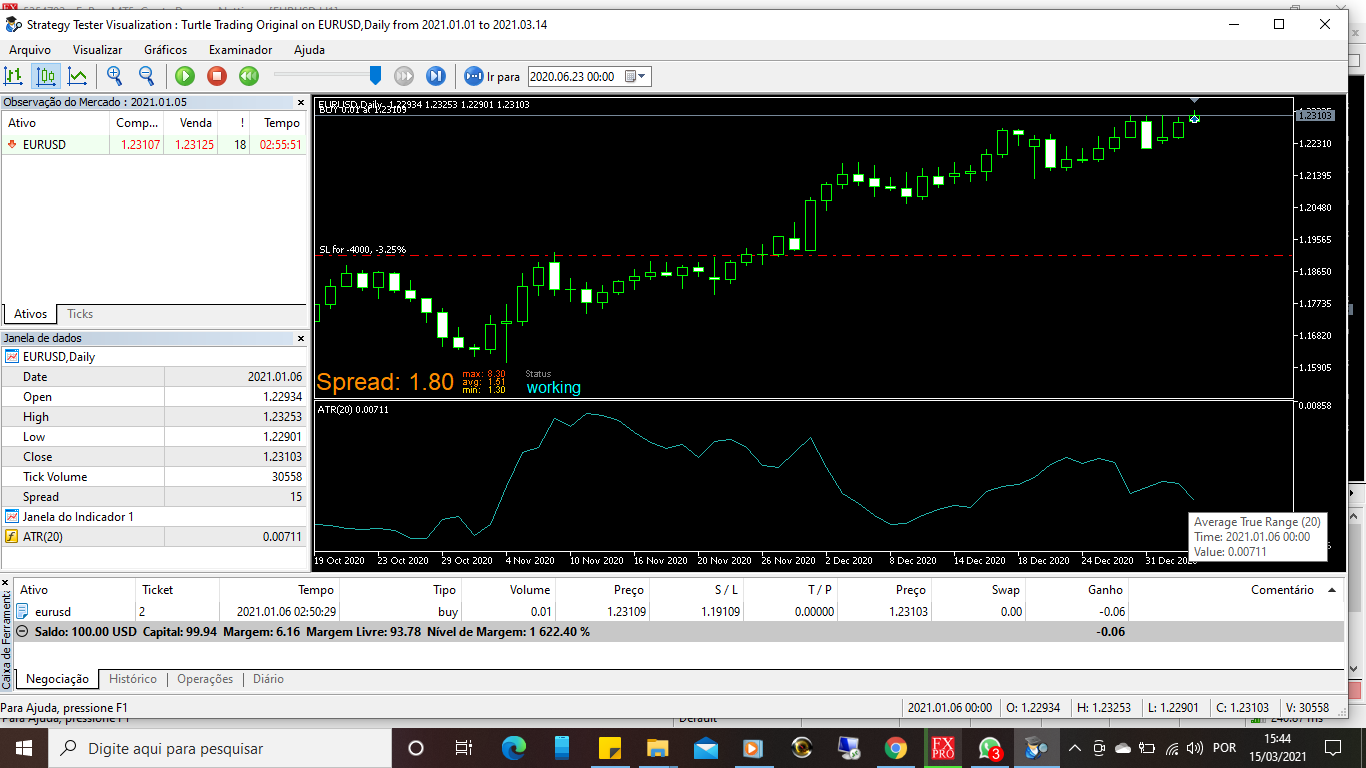Switch to the Ticks tab
The width and height of the screenshot is (1366, 768).
point(80,314)
